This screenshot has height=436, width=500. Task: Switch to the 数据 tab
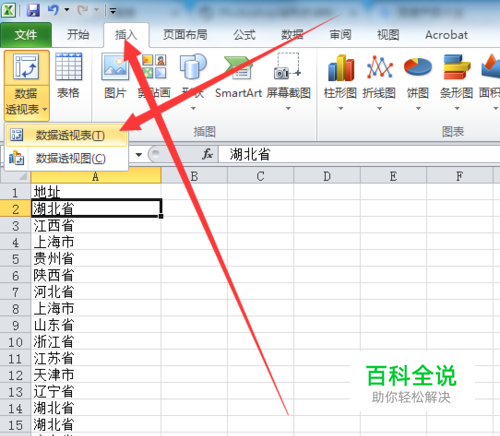[x=292, y=35]
